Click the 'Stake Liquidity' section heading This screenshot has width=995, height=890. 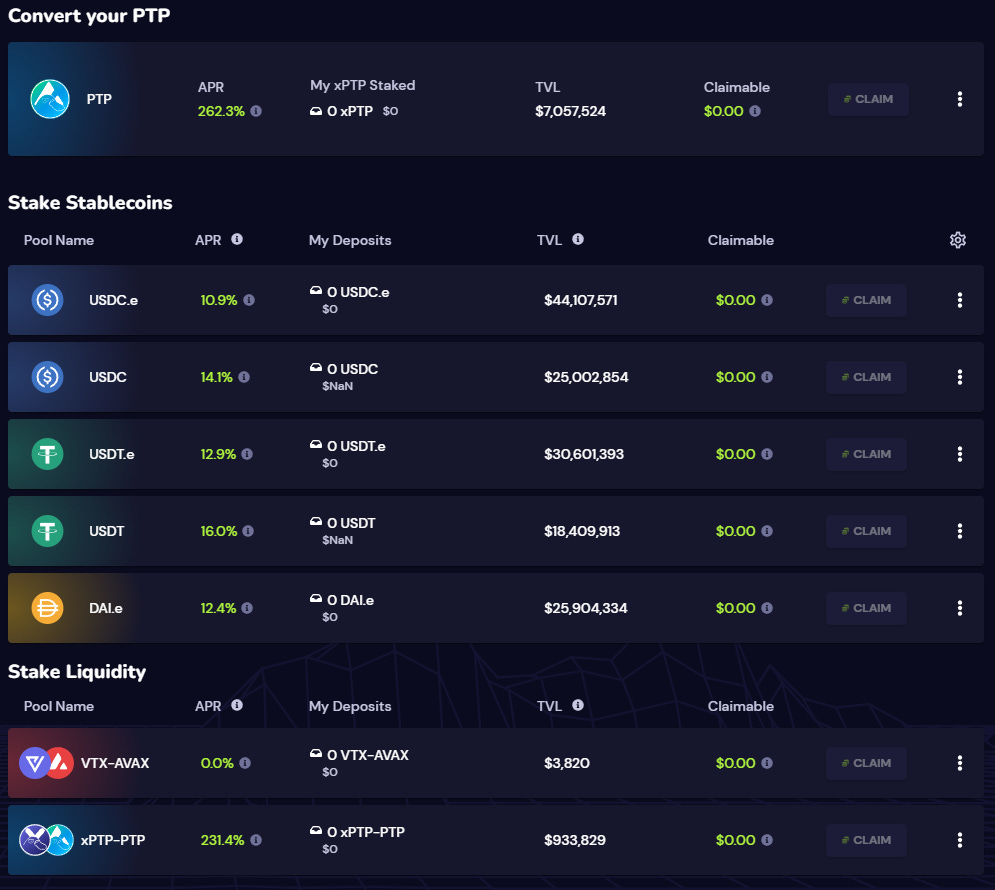tap(77, 672)
